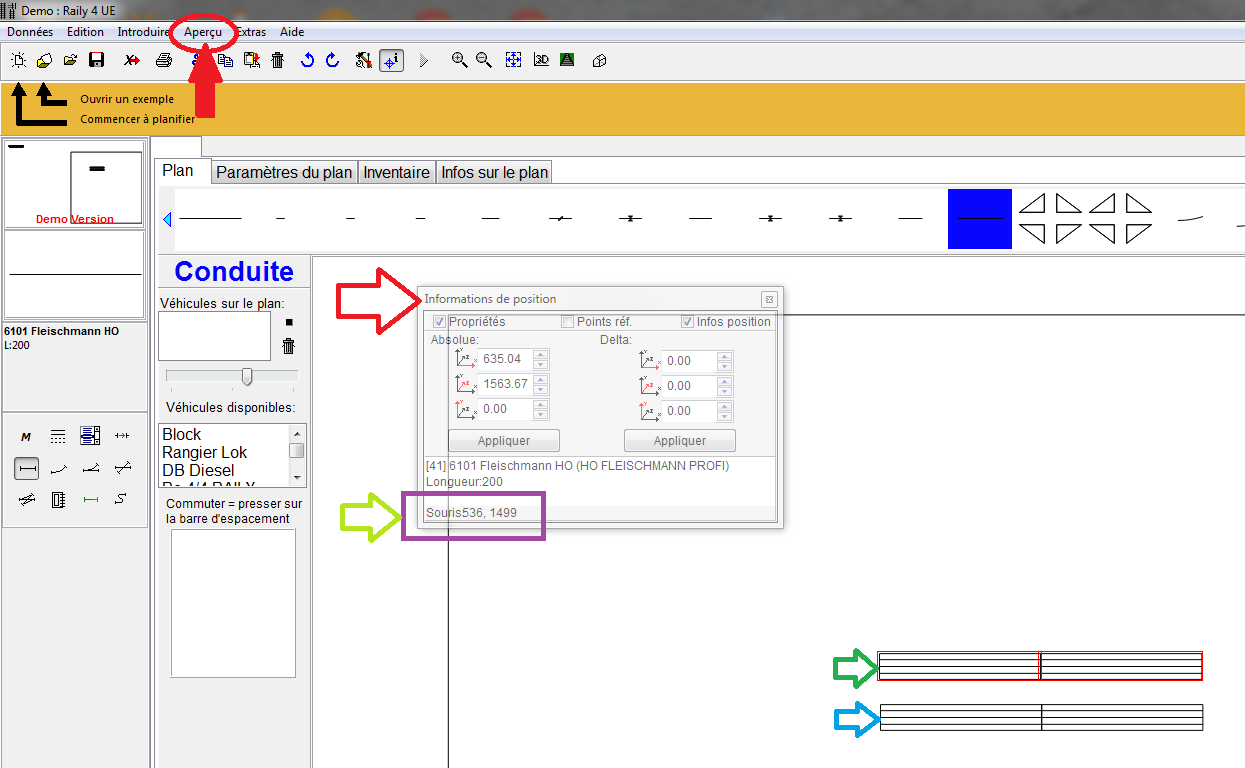Zoom out with the minus magnifier icon

pyautogui.click(x=484, y=60)
